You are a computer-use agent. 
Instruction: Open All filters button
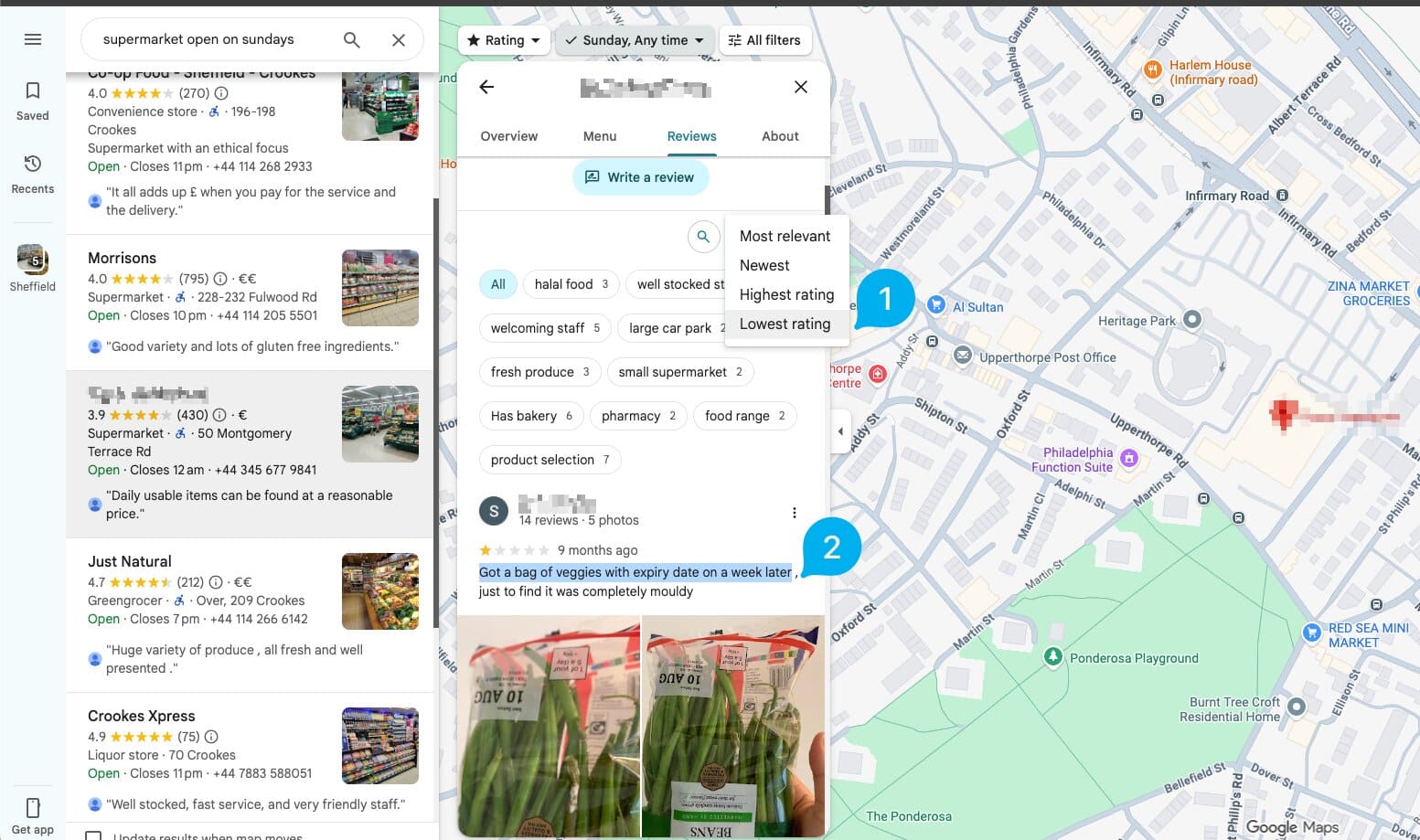[x=765, y=40]
